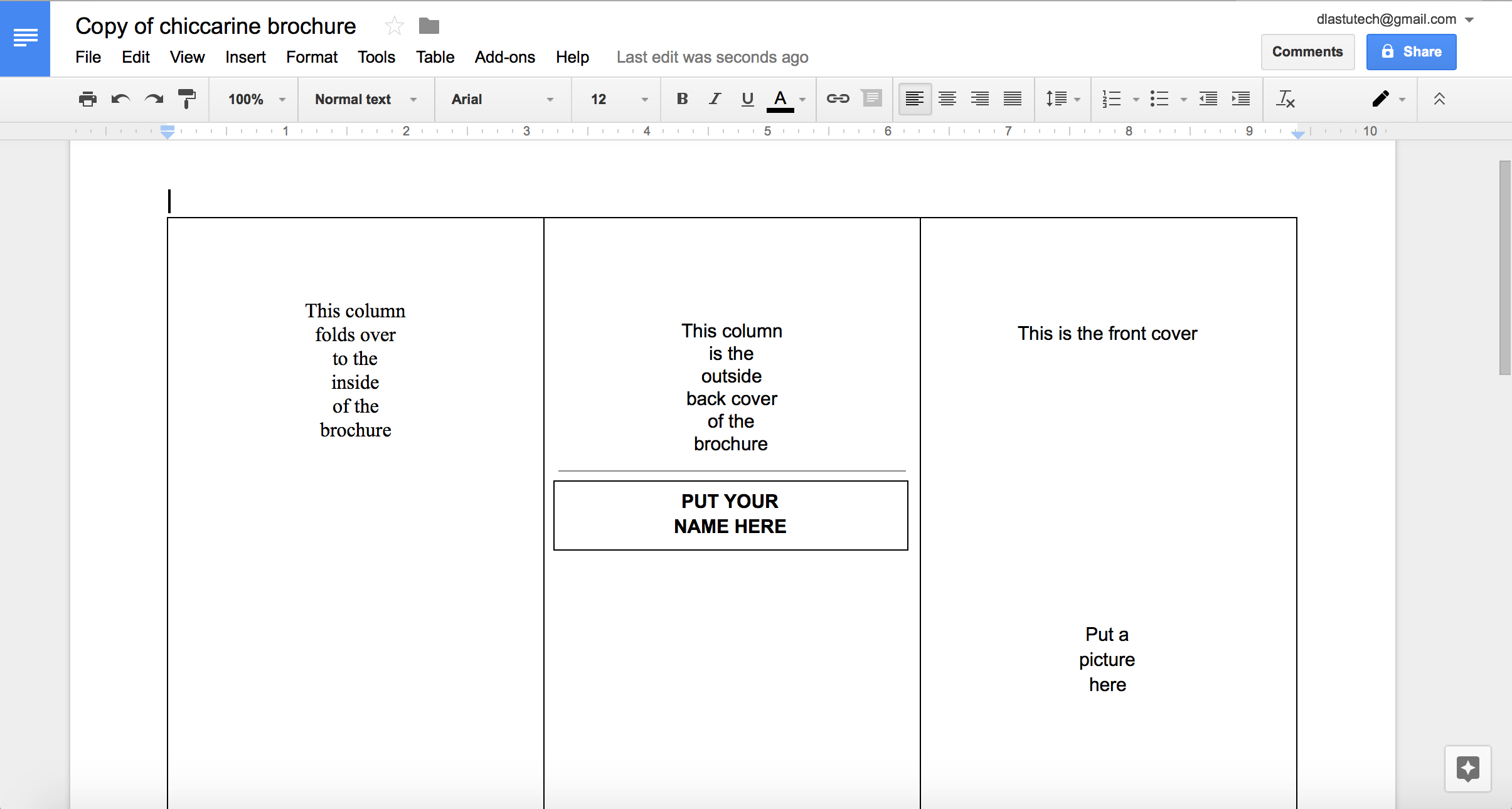Click the left align icon
Screen dimensions: 1512x809
point(912,99)
